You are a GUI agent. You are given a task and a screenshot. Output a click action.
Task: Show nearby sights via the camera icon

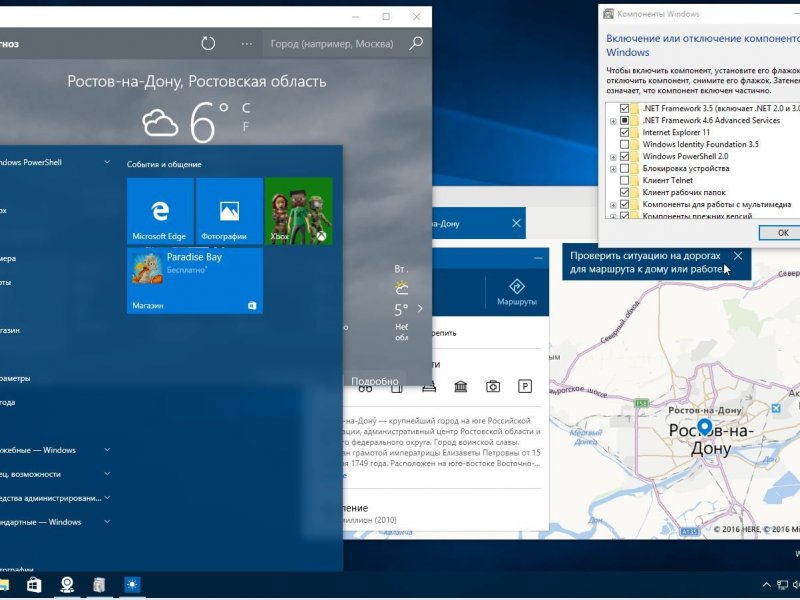[493, 387]
